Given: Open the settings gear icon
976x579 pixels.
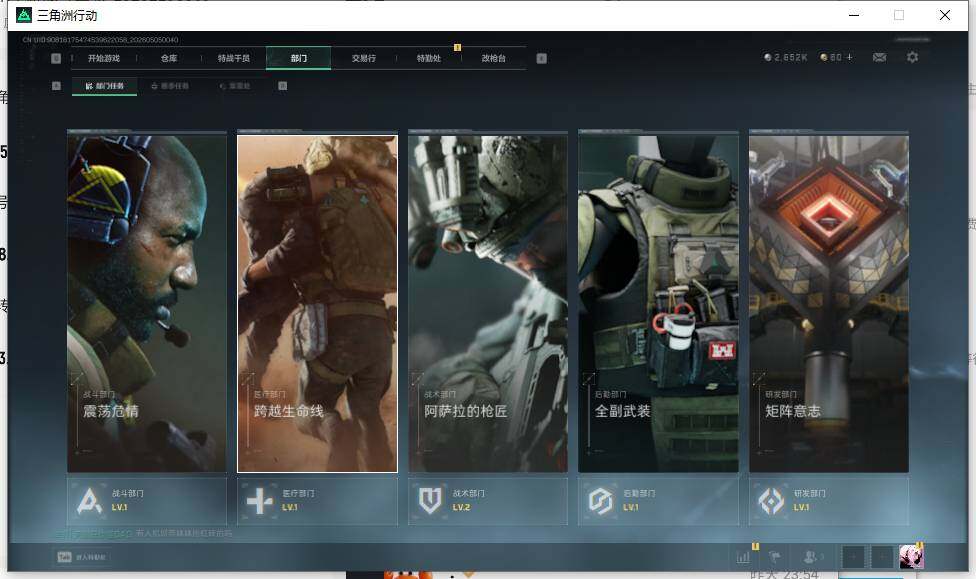Looking at the screenshot, I should tap(913, 57).
